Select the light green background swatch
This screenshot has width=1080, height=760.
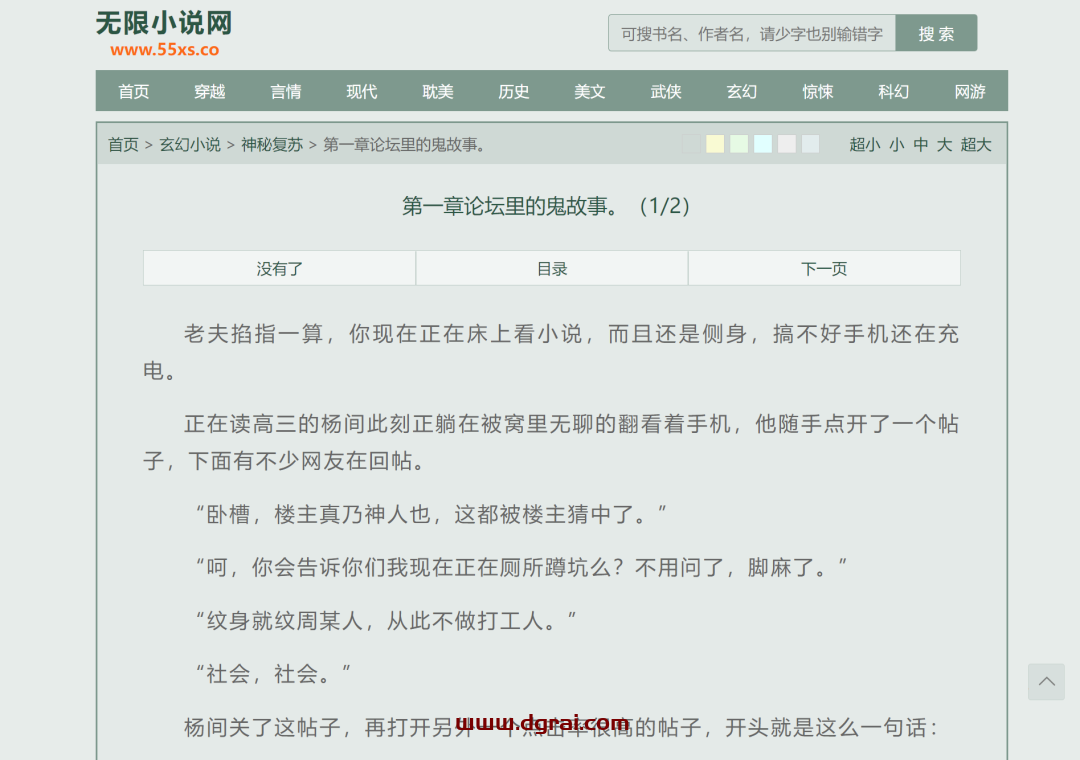[x=739, y=144]
